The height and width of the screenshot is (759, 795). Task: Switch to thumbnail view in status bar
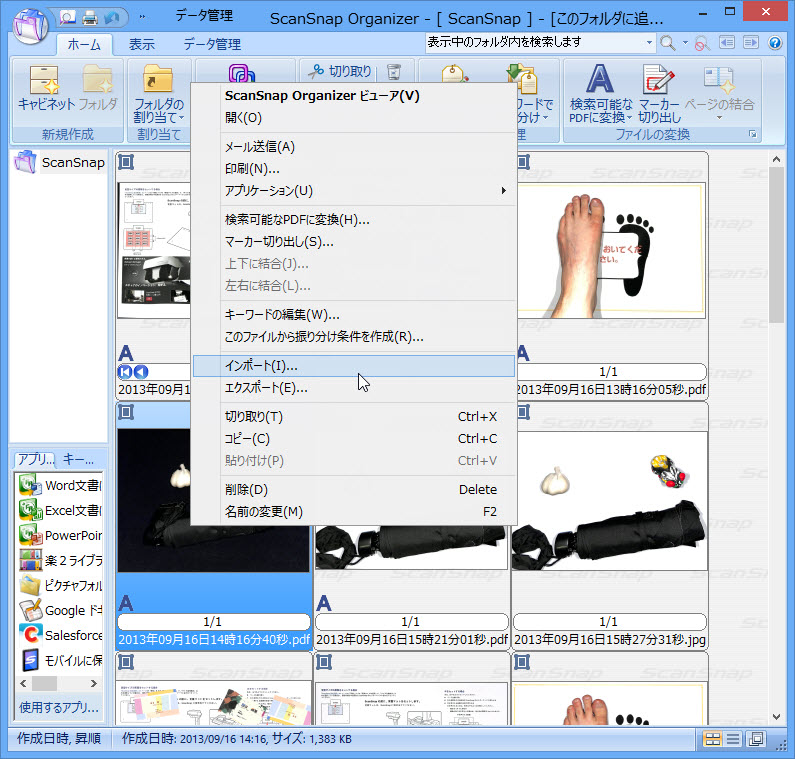(712, 739)
